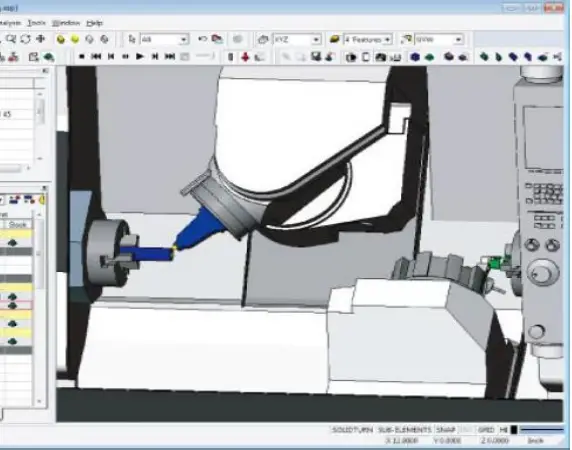
Task: Click the selection arrow icon
Action: [132, 39]
